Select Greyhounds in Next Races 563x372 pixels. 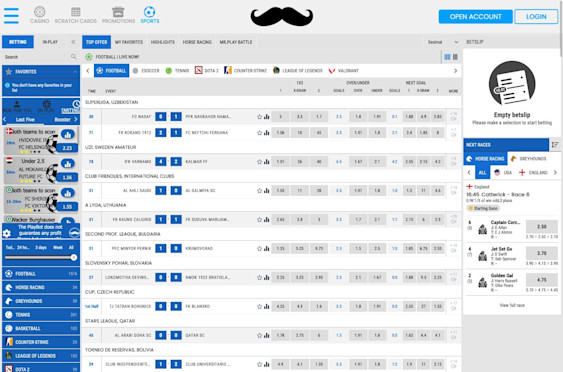(x=529, y=159)
